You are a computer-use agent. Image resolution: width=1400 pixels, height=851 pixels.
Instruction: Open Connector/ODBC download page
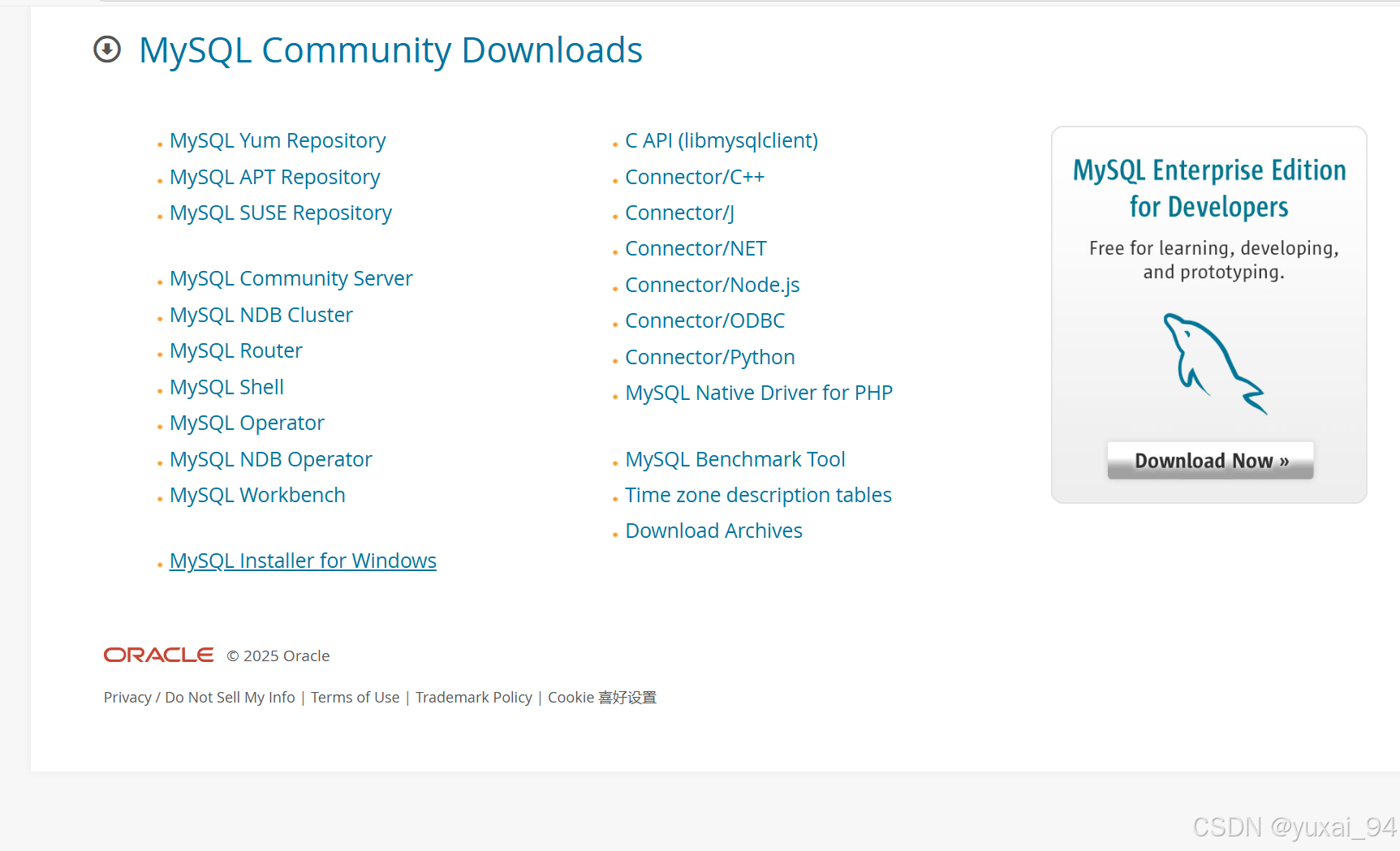pyautogui.click(x=704, y=320)
